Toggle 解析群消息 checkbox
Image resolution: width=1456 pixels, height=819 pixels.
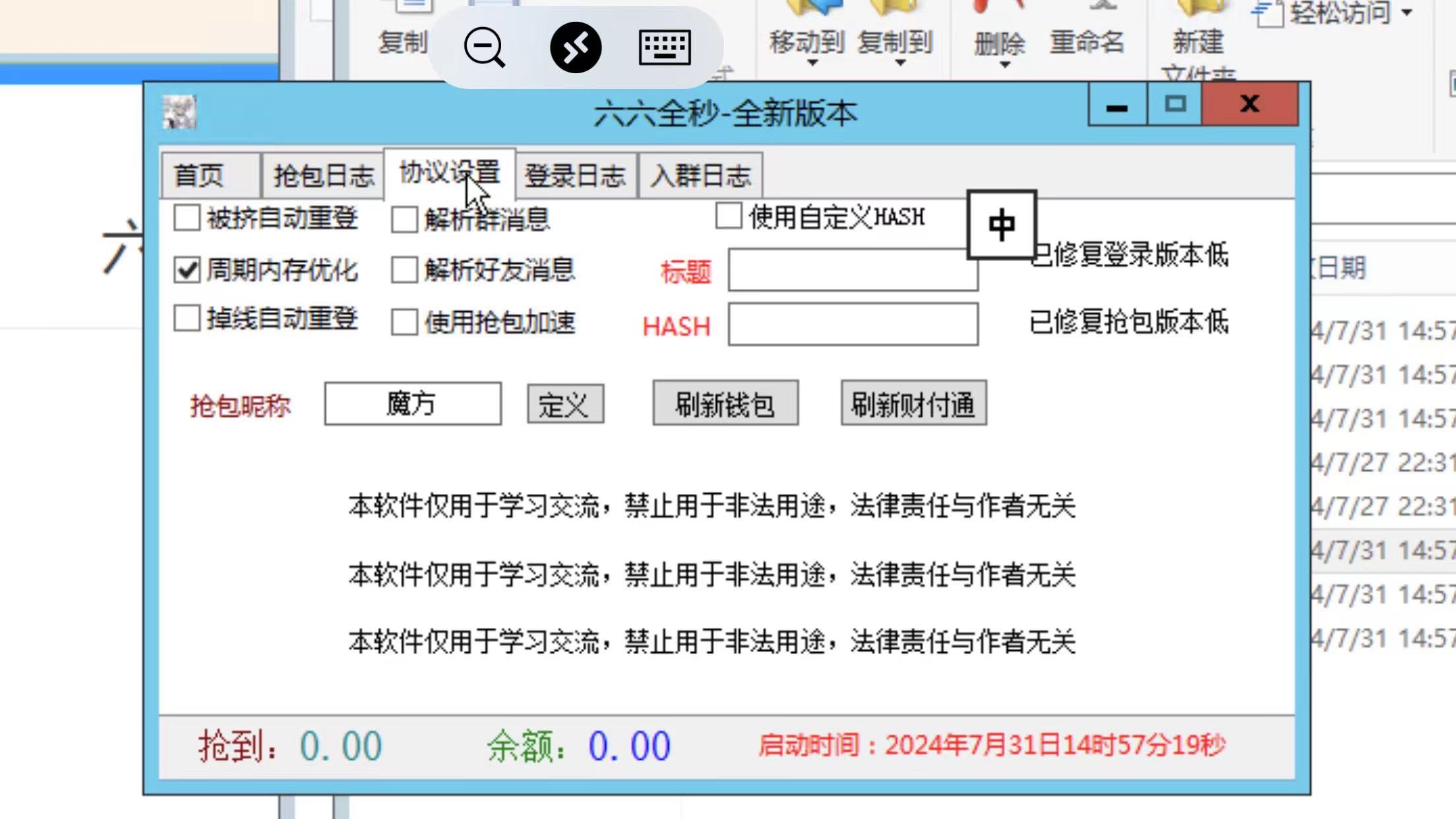click(x=404, y=219)
